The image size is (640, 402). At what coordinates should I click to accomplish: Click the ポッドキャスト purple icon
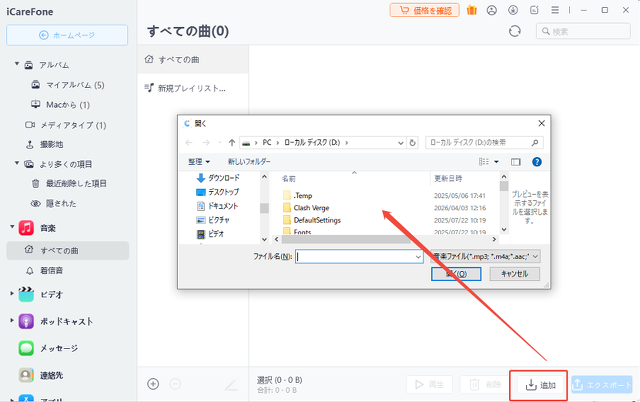point(26,321)
